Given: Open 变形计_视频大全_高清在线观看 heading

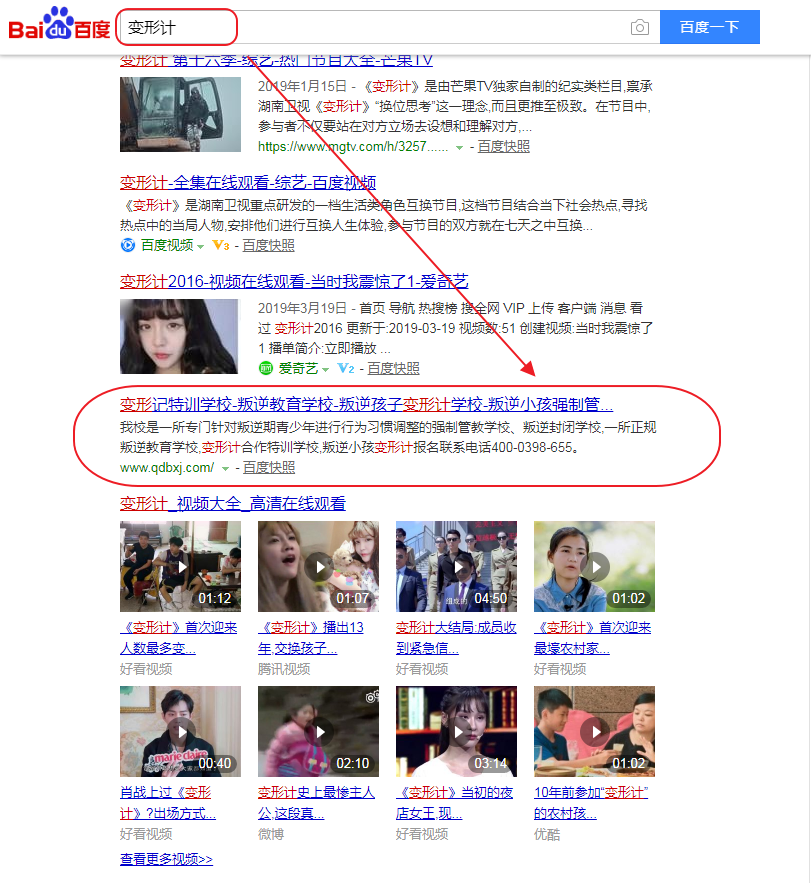Looking at the screenshot, I should point(233,503).
